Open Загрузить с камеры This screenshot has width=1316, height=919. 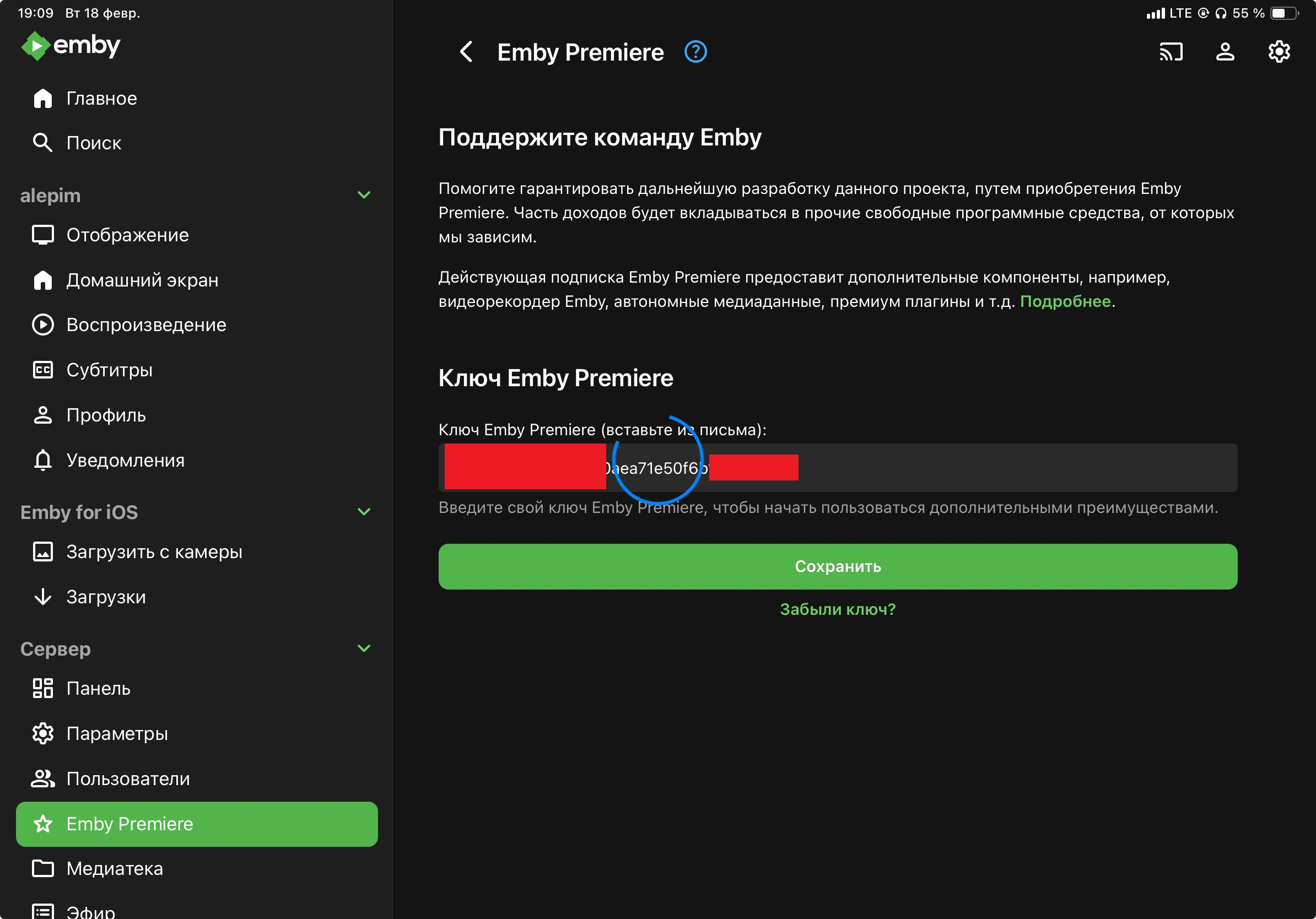click(154, 552)
